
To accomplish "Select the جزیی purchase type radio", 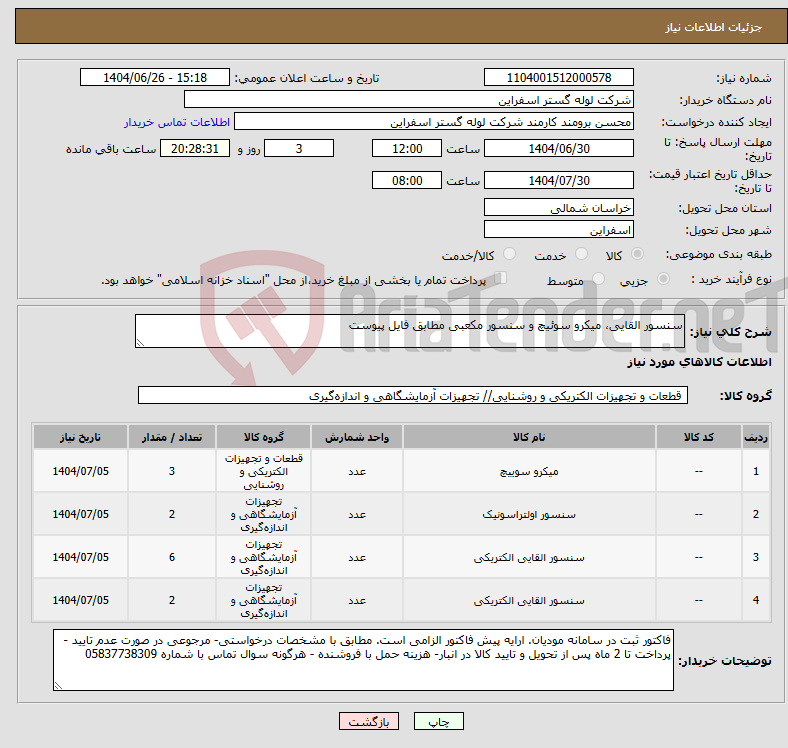I will (663, 278).
